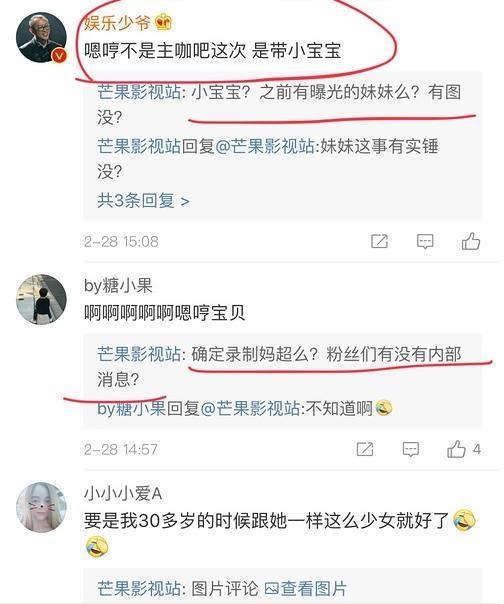Open by糖小果 username above 啊啊啊 comment

coord(118,285)
